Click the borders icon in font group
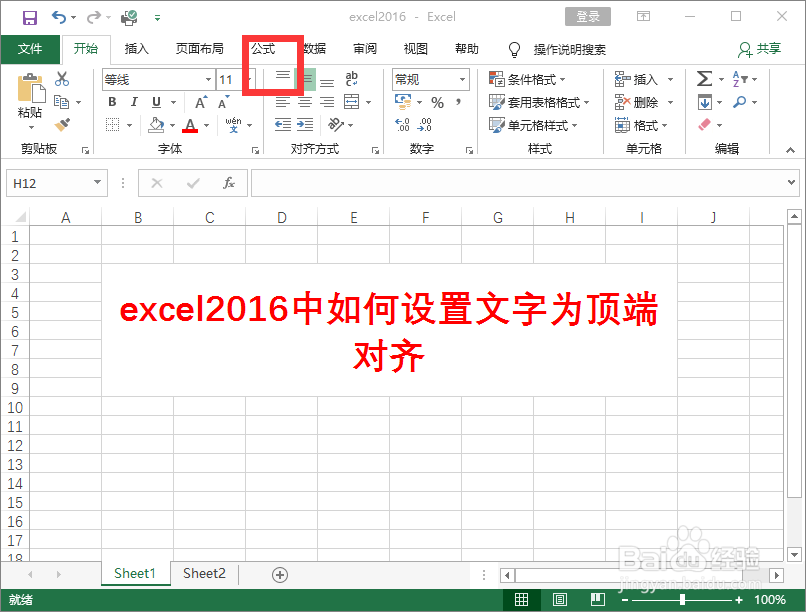Viewport: 806px width, 612px height. pyautogui.click(x=113, y=125)
